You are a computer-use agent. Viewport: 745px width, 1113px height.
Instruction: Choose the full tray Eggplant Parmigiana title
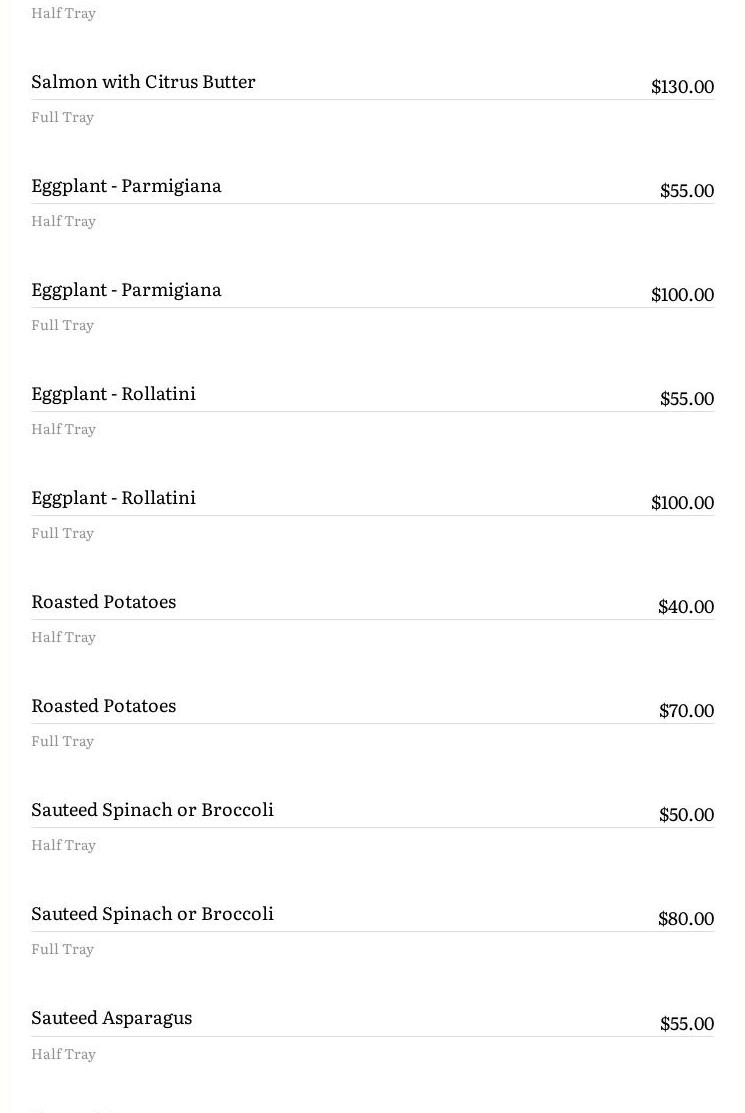coord(126,290)
